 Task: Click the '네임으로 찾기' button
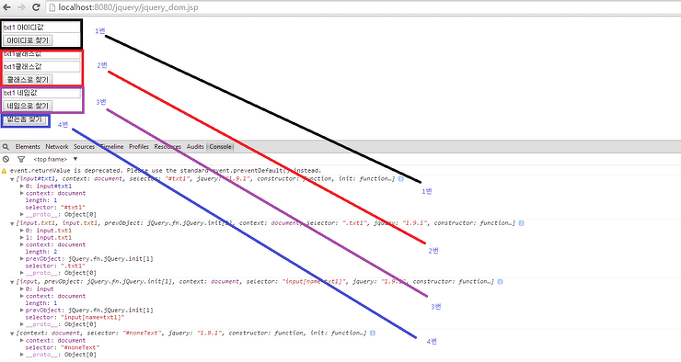point(28,106)
